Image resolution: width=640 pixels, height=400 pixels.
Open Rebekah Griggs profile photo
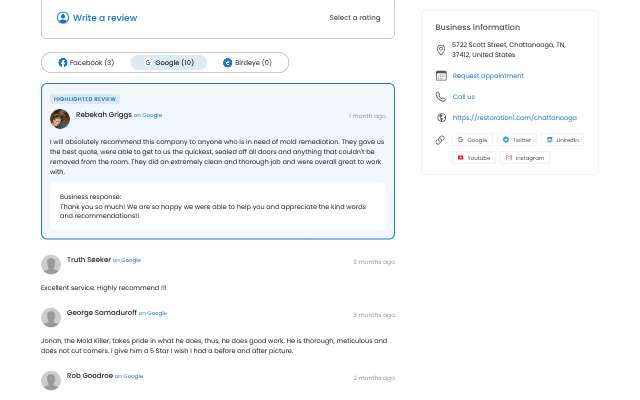tap(60, 119)
